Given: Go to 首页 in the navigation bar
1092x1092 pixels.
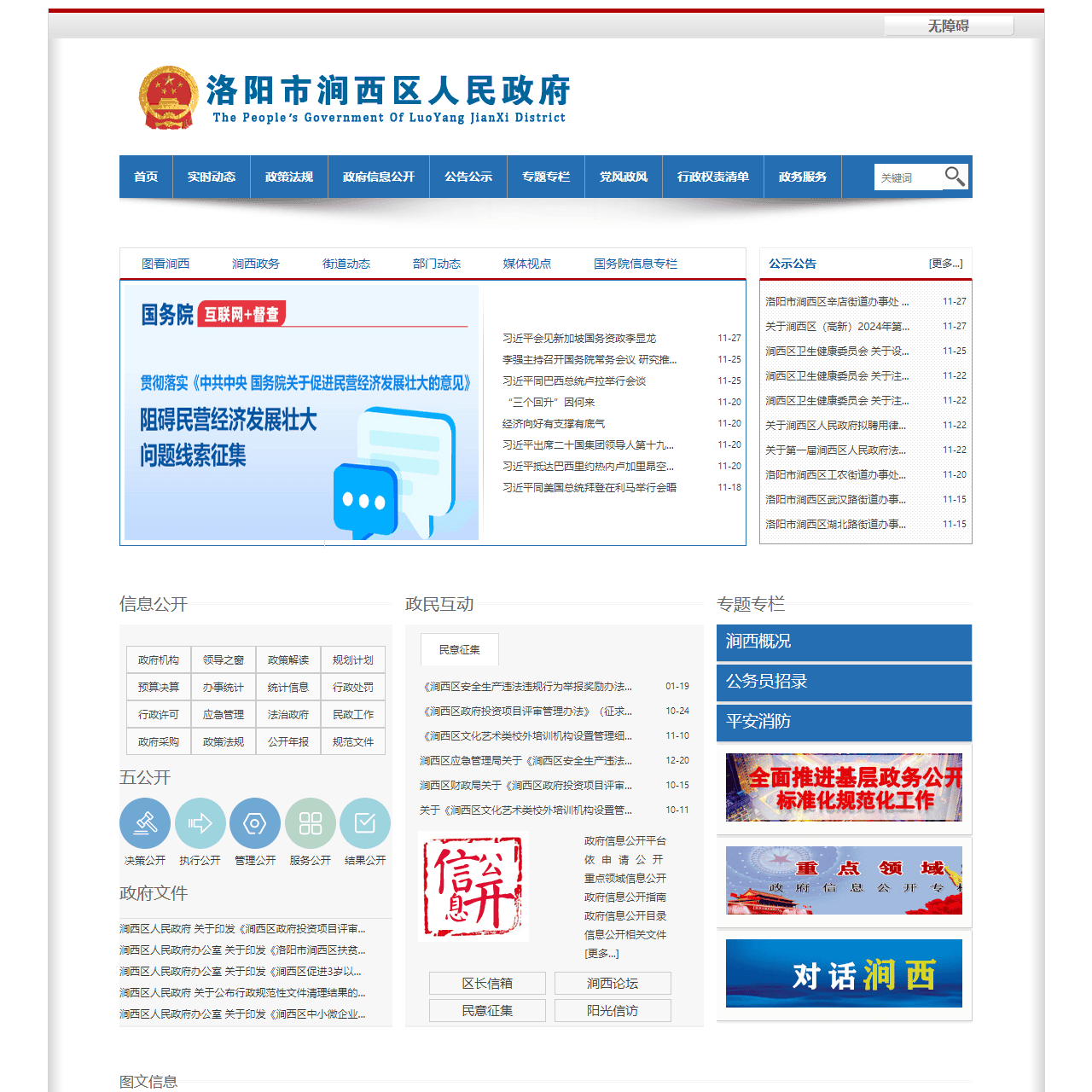Looking at the screenshot, I should click(x=146, y=177).
